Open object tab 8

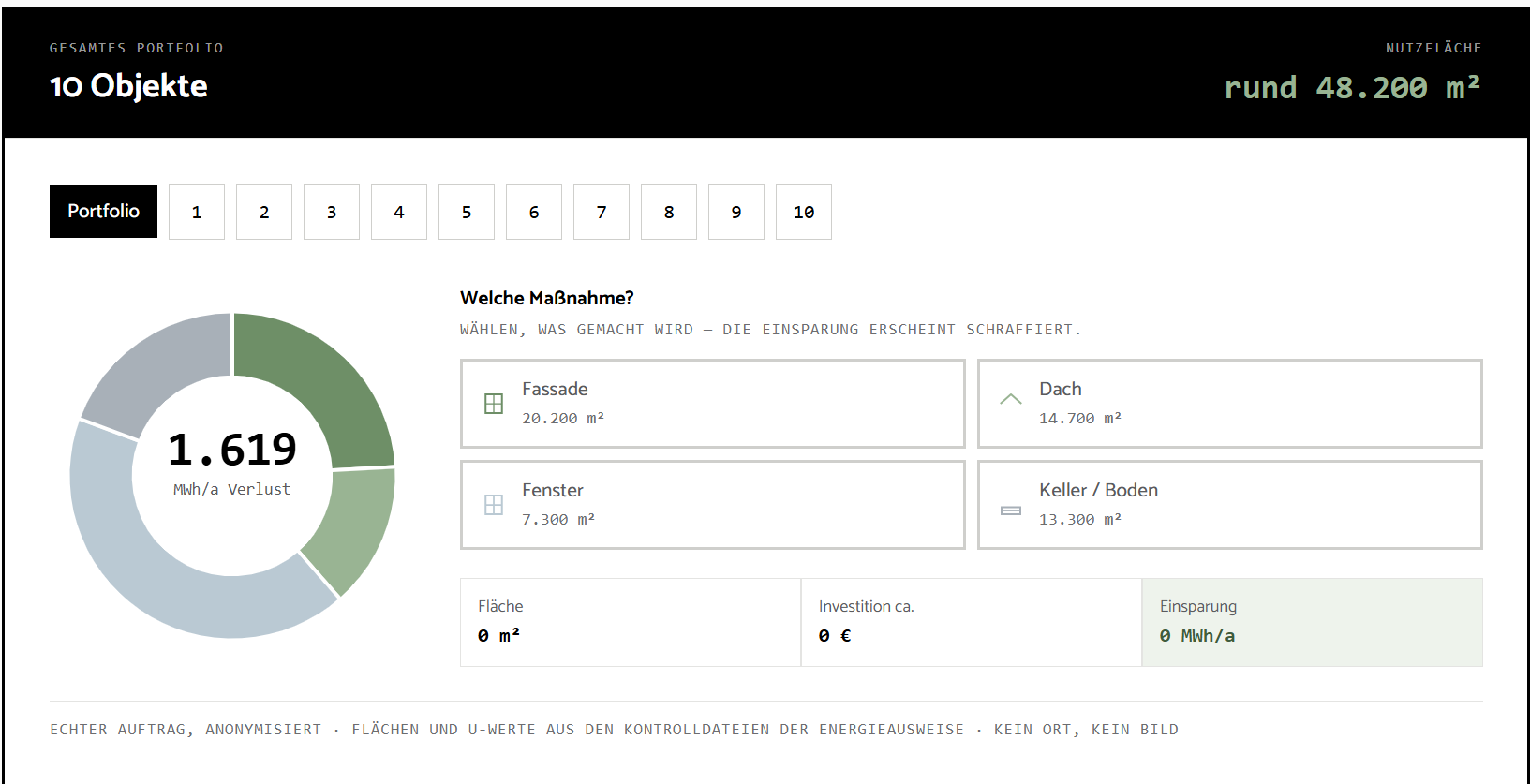(669, 212)
